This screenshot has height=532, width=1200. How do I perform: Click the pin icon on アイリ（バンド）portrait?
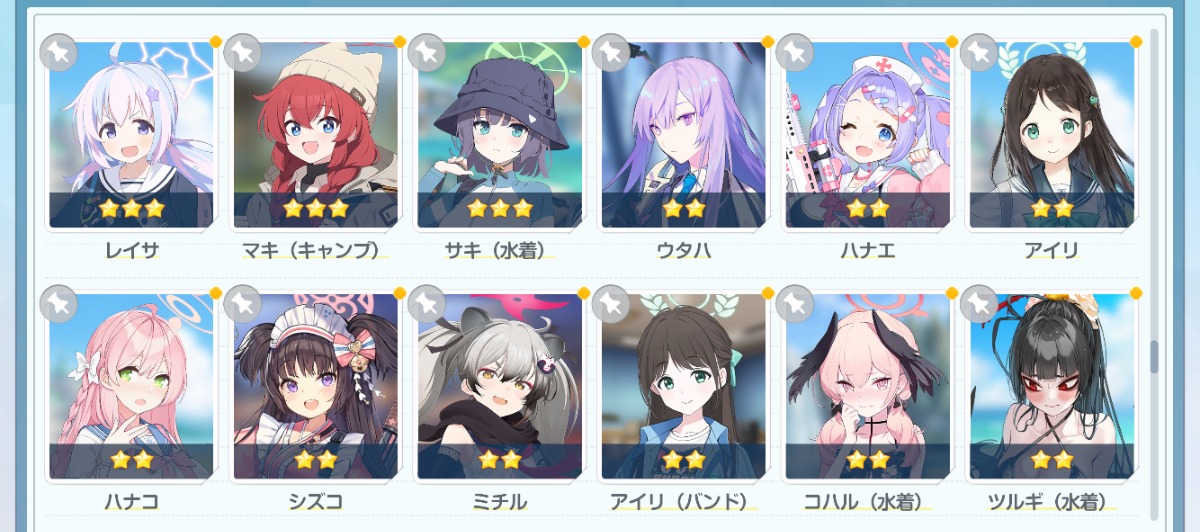point(610,304)
